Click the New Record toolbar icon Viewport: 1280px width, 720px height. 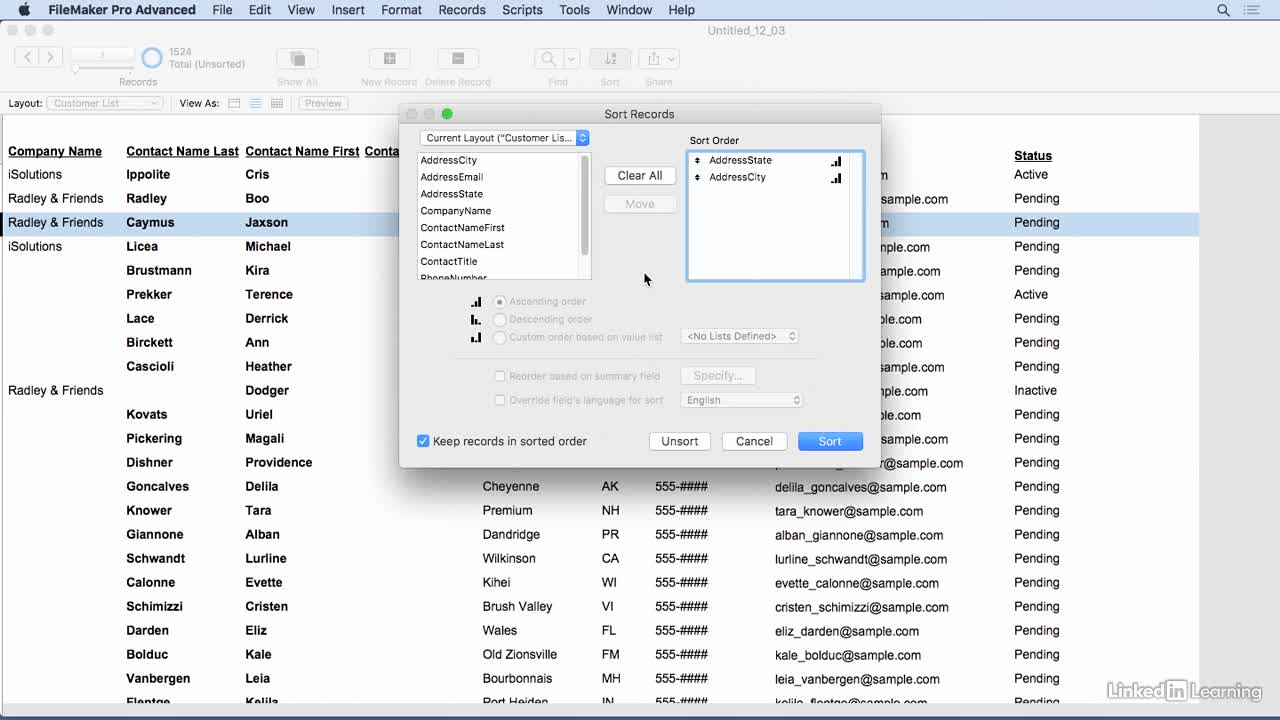[x=389, y=59]
